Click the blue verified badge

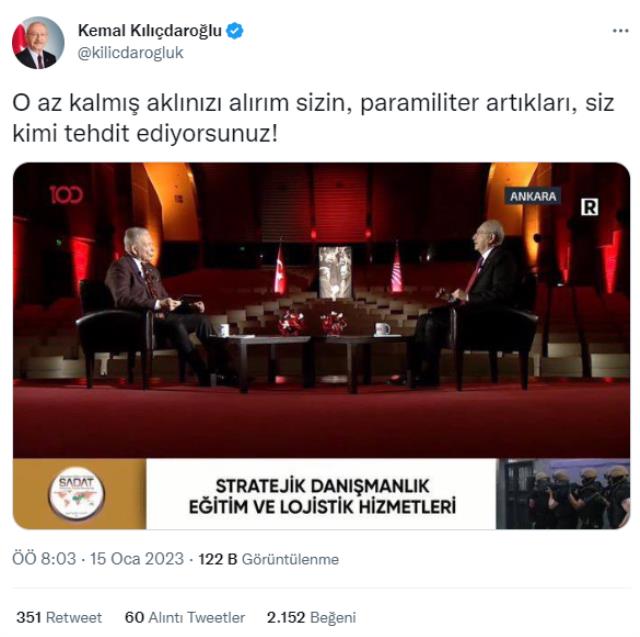pyautogui.click(x=235, y=31)
